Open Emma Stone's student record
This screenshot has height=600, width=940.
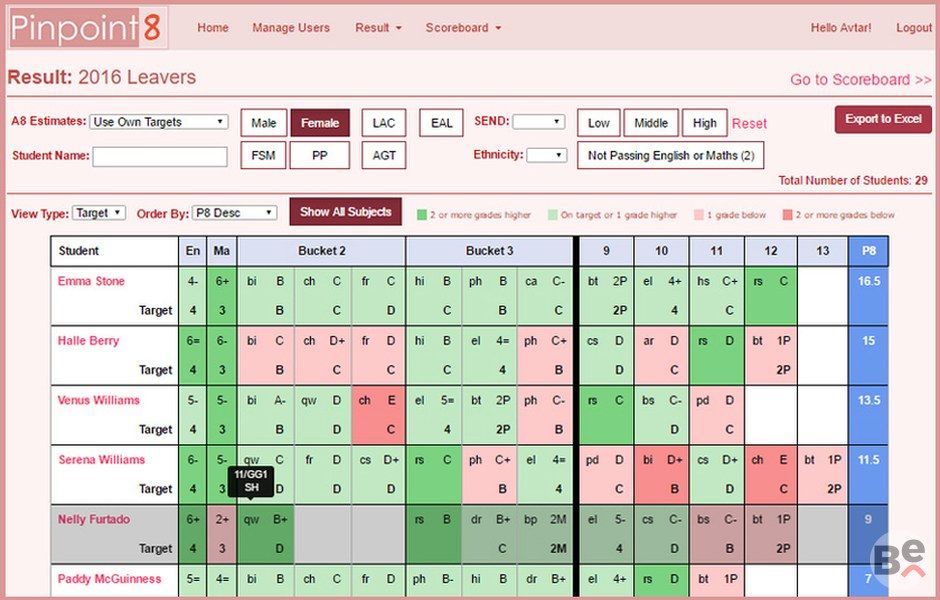click(x=91, y=281)
